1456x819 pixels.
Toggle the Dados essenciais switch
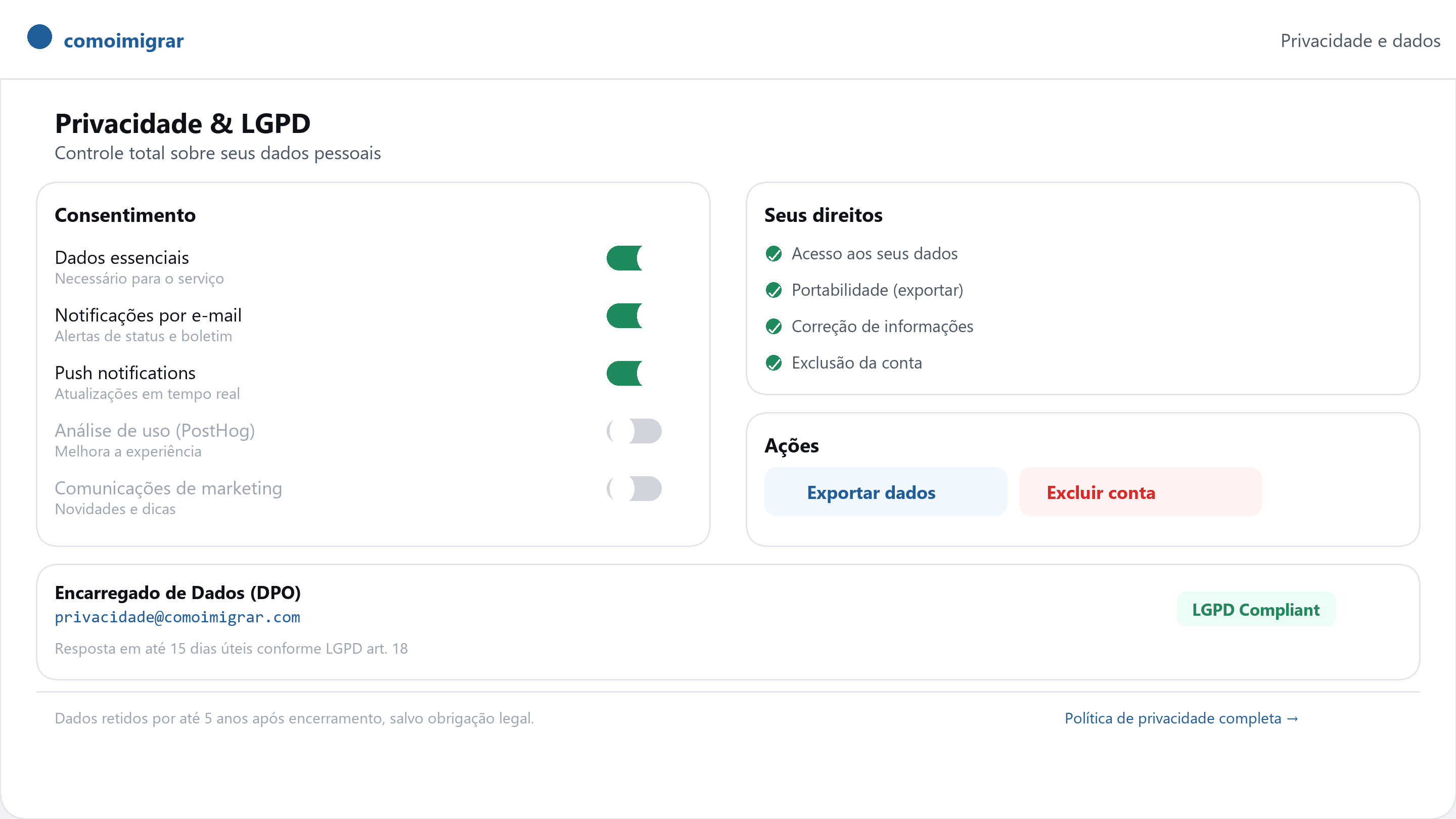click(633, 258)
